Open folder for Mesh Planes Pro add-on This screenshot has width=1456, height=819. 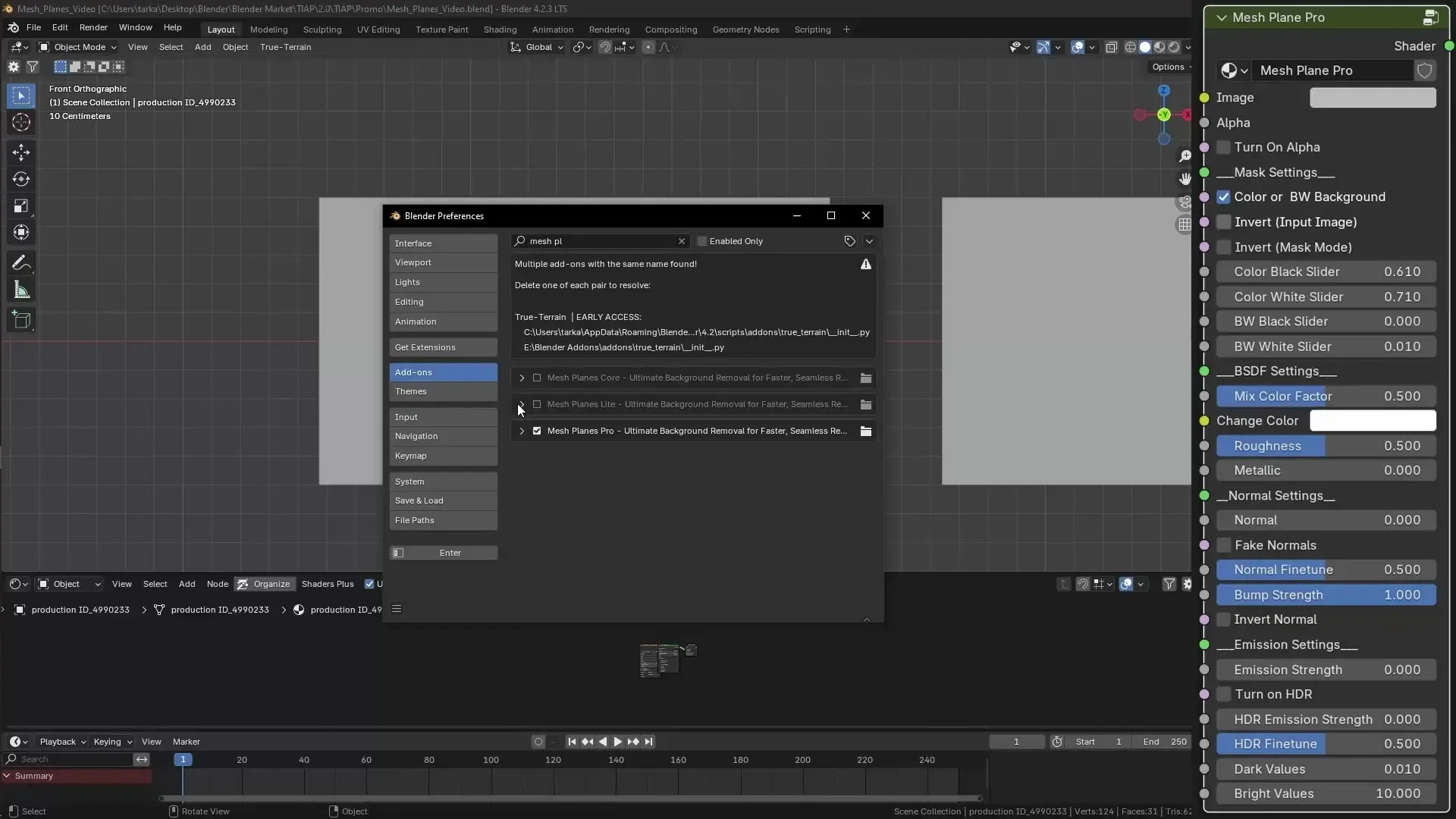(x=865, y=431)
